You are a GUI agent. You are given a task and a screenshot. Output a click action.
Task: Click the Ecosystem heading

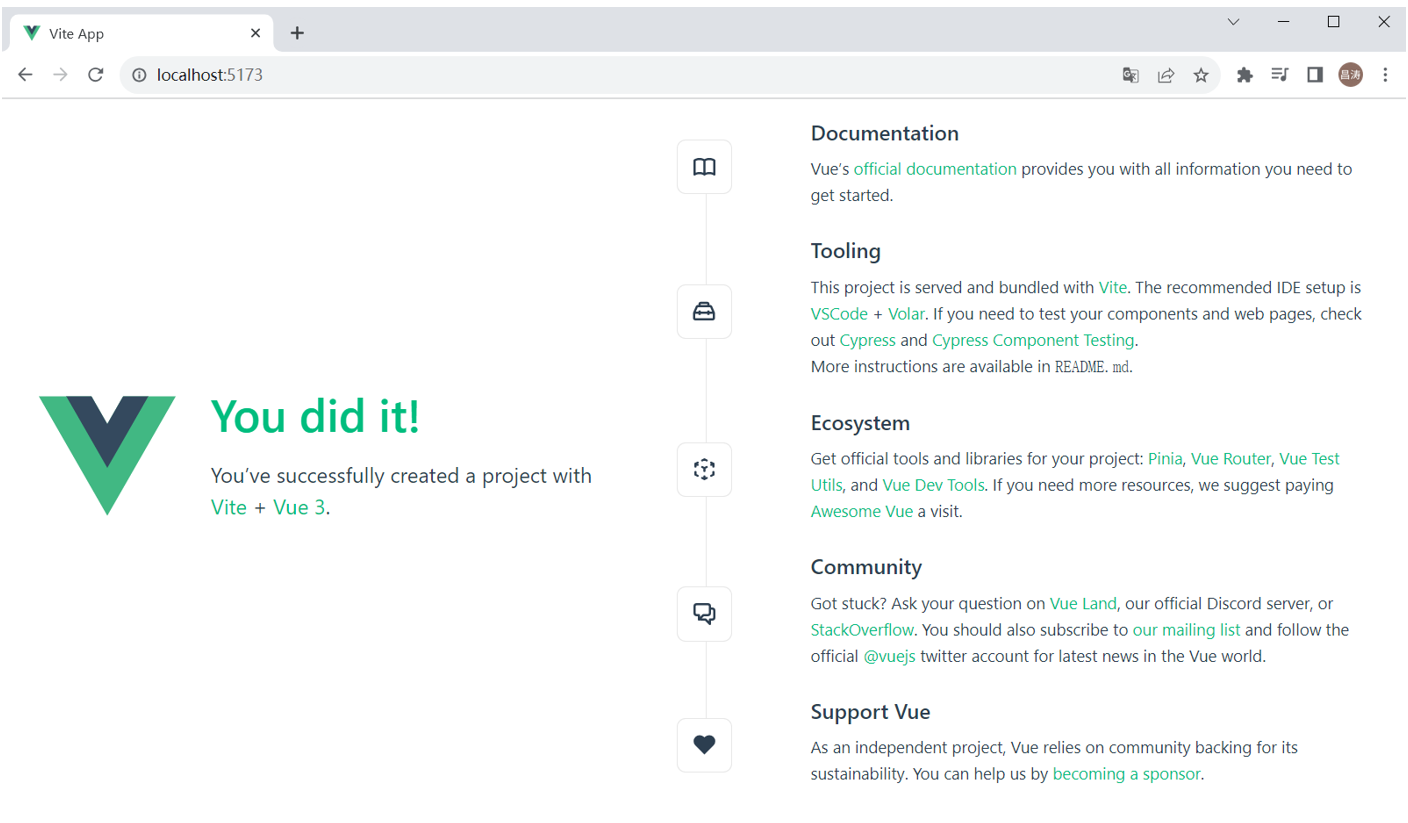click(x=860, y=422)
